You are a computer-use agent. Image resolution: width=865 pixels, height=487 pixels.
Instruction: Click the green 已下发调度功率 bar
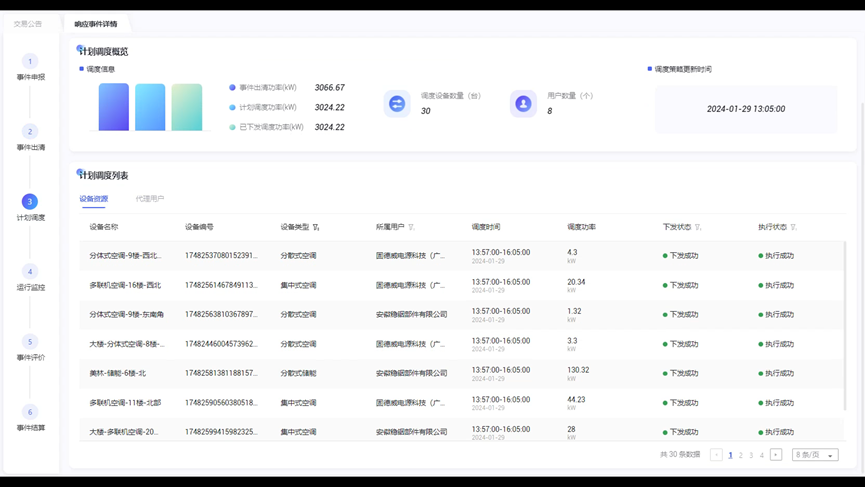pyautogui.click(x=186, y=107)
